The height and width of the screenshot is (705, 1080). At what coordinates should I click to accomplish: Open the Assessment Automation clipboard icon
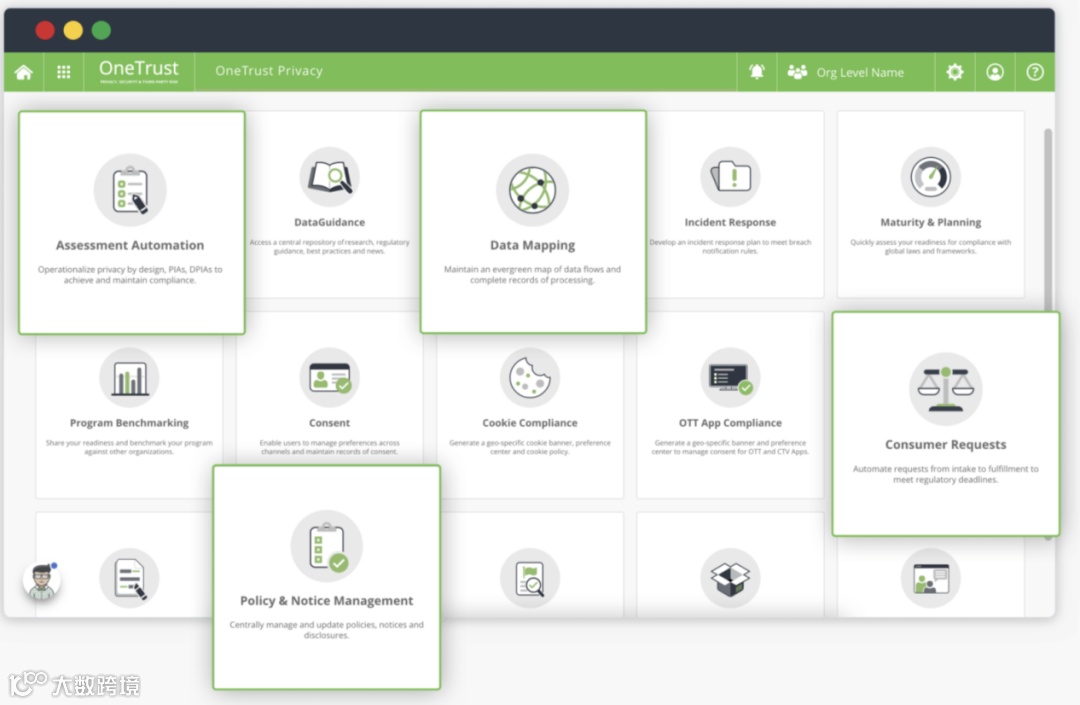point(130,190)
